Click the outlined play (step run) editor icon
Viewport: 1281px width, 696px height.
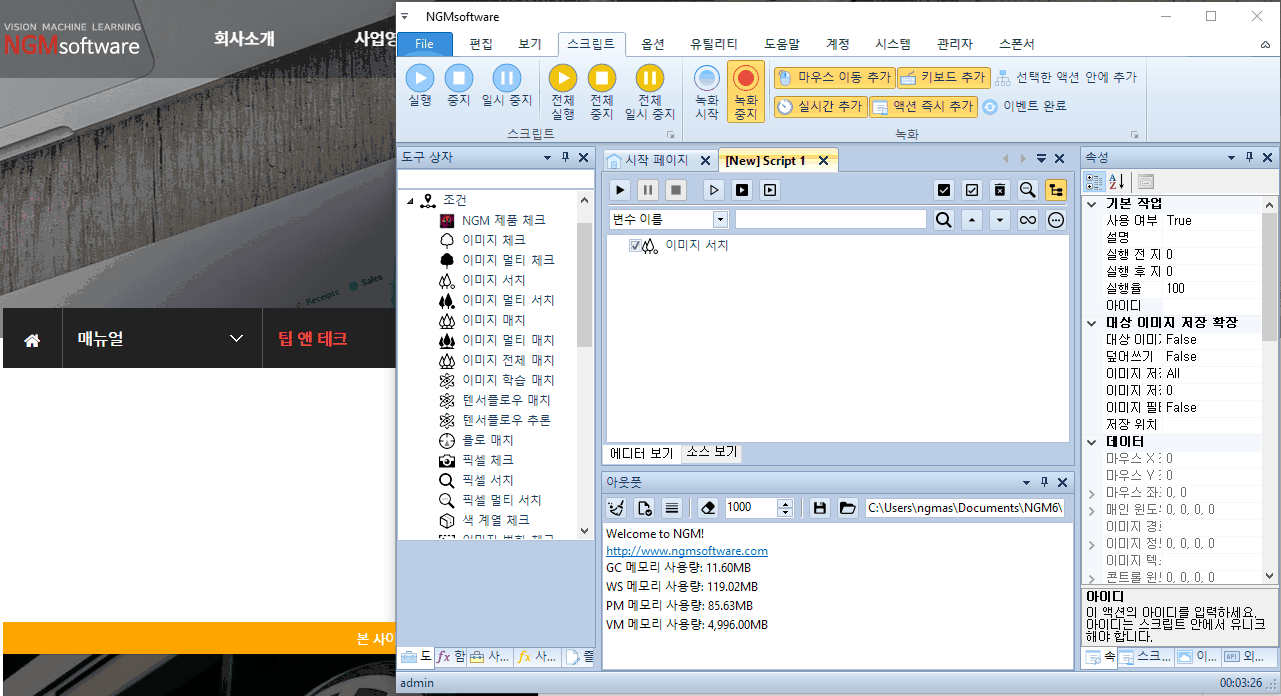pos(714,189)
